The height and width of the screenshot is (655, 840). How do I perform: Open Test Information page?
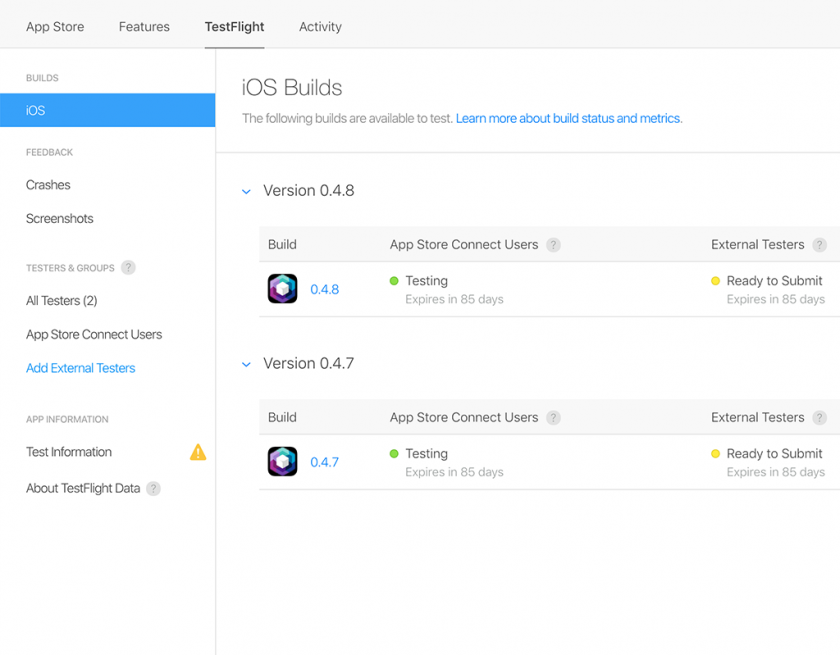point(69,452)
